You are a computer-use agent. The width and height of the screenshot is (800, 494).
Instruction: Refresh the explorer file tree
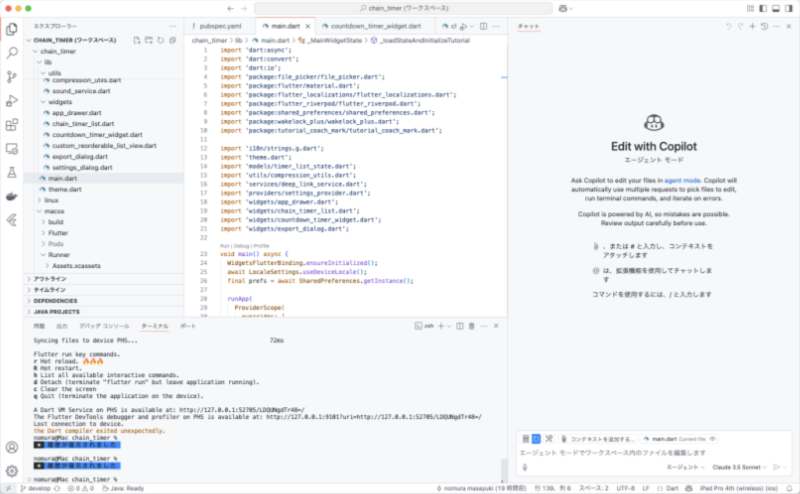pos(160,40)
